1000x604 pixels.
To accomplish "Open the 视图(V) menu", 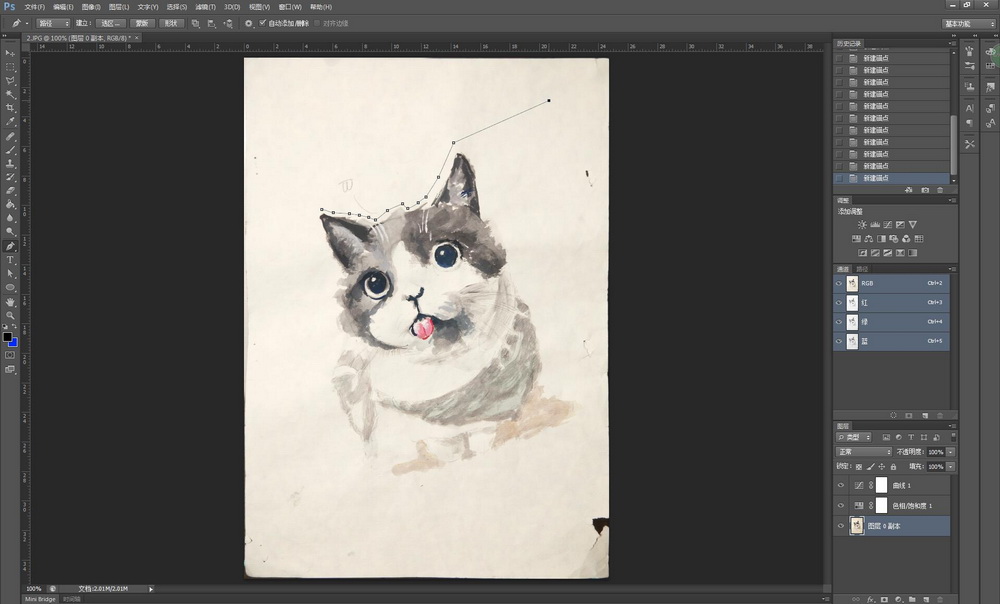I will [259, 7].
